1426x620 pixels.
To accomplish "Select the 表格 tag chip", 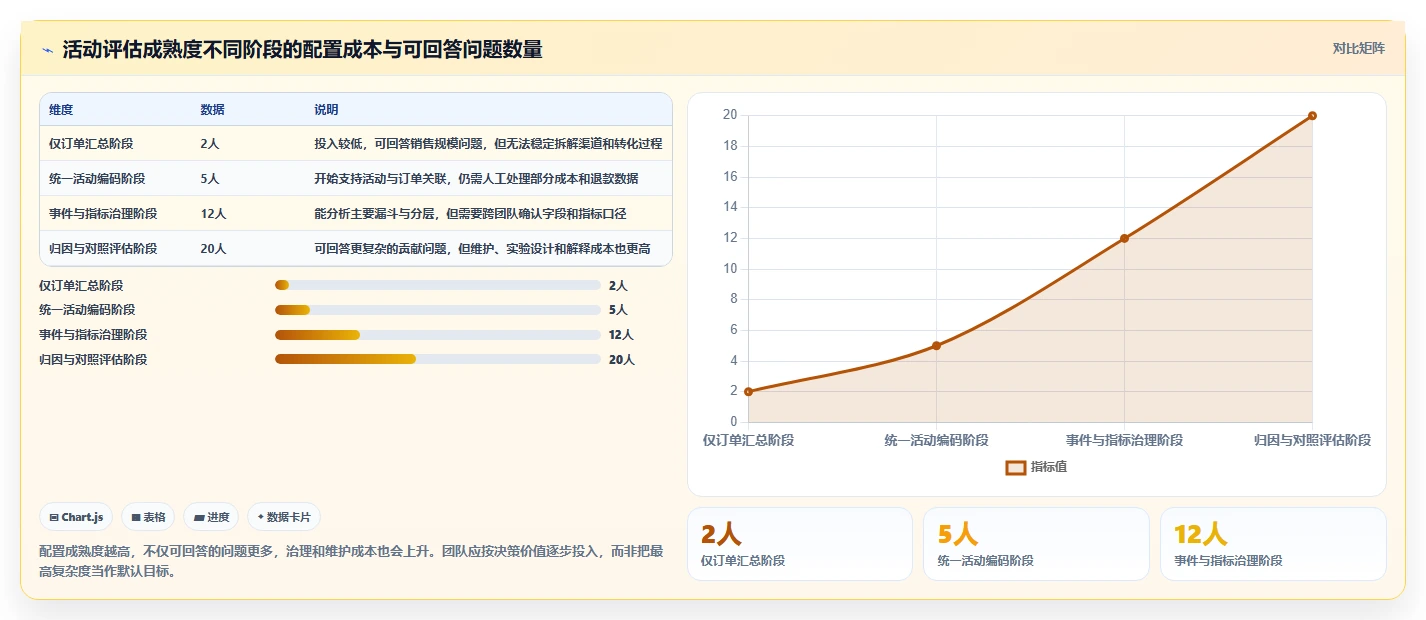I will pos(148,517).
